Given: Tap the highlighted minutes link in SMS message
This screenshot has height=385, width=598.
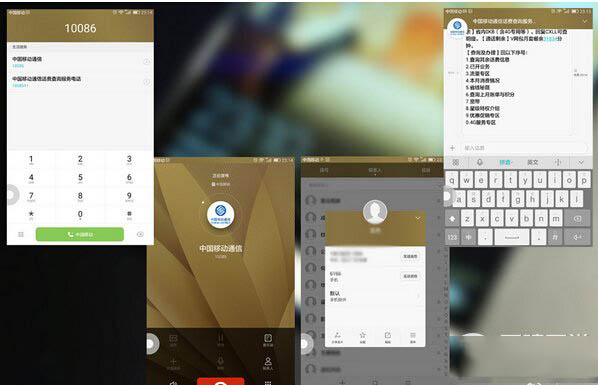Looking at the screenshot, I should coord(550,39).
